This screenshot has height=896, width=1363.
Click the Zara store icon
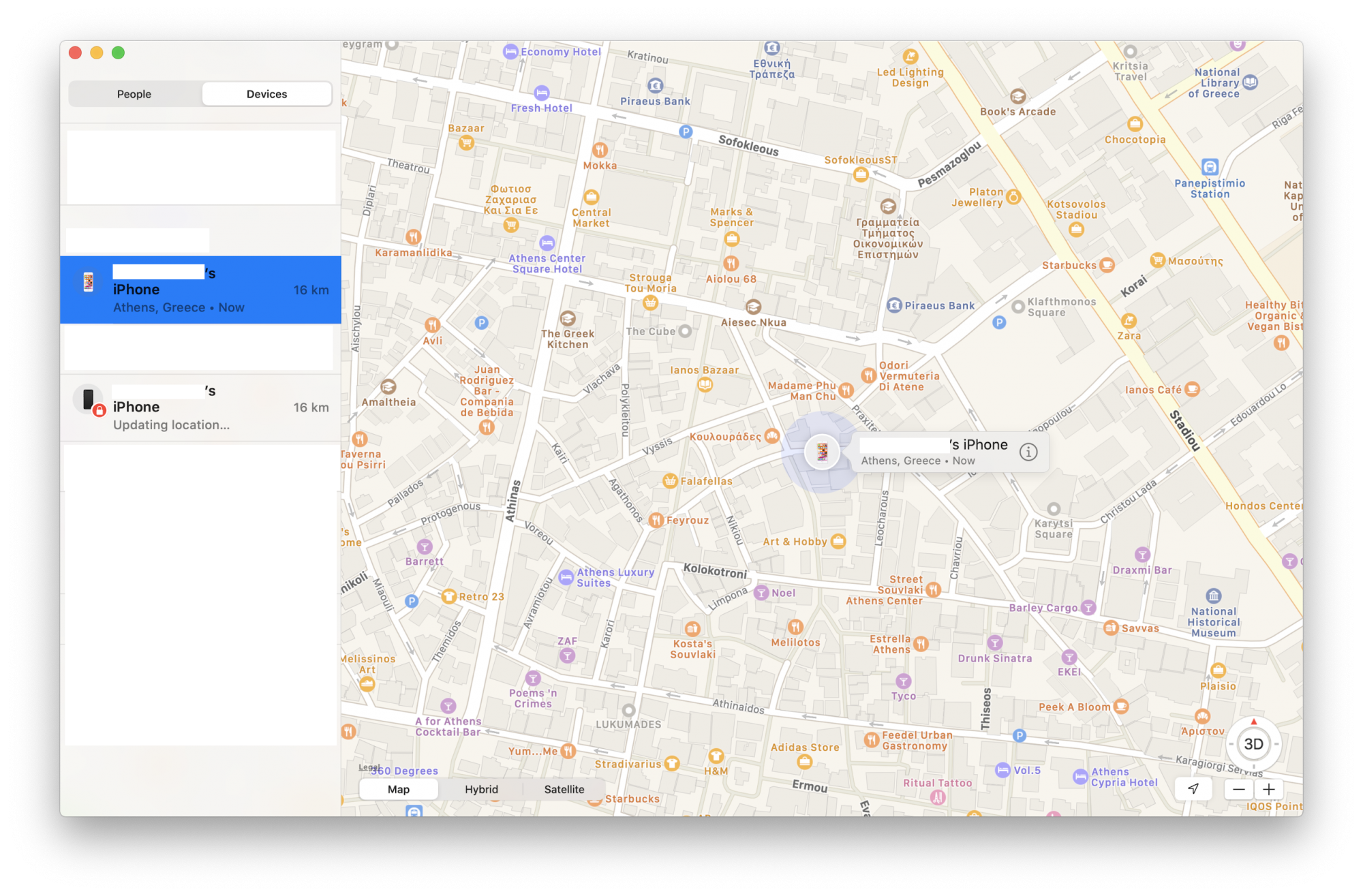(1129, 320)
